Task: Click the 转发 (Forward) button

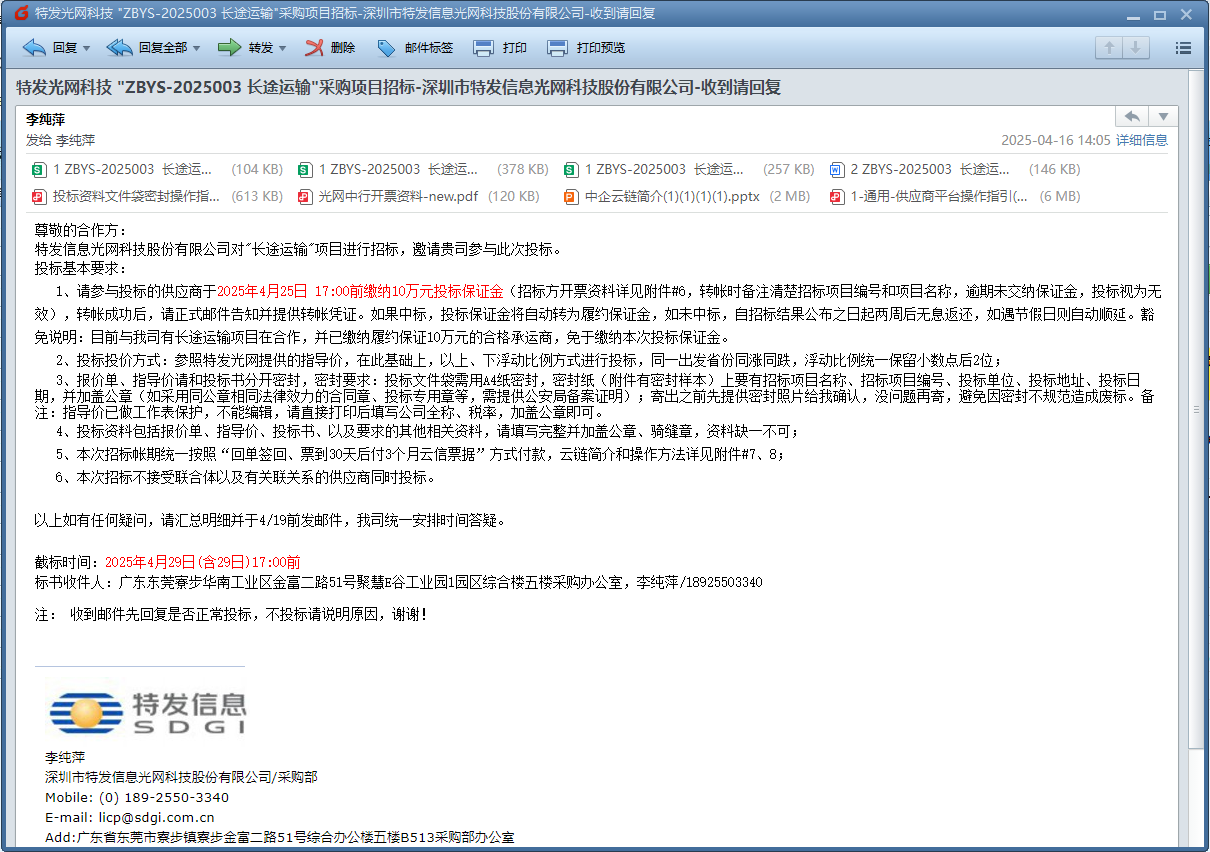Action: (x=246, y=47)
